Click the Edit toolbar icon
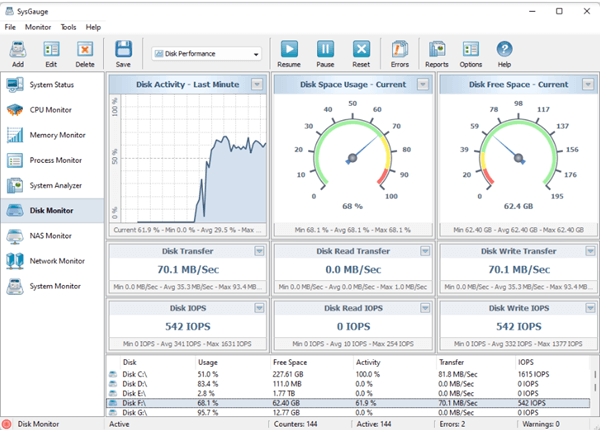Image resolution: width=600 pixels, height=430 pixels. click(51, 50)
